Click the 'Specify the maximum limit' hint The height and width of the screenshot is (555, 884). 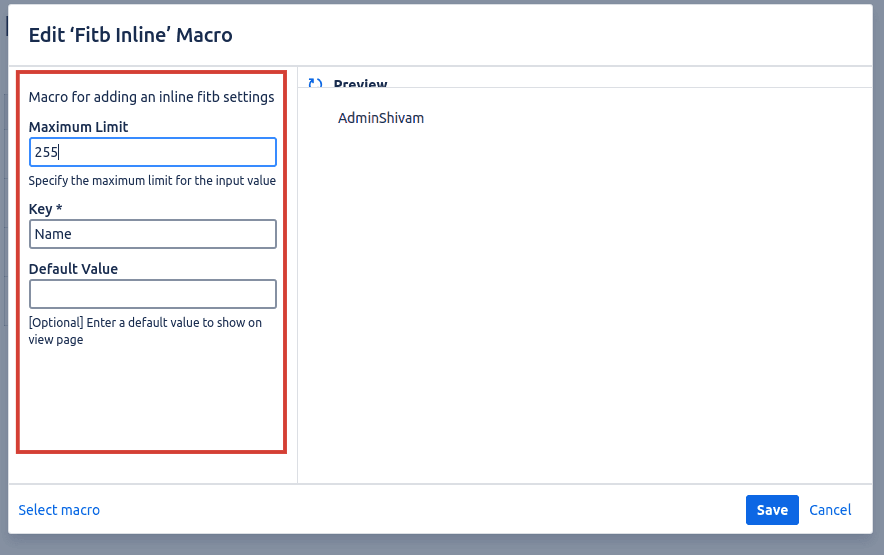pyautogui.click(x=152, y=181)
